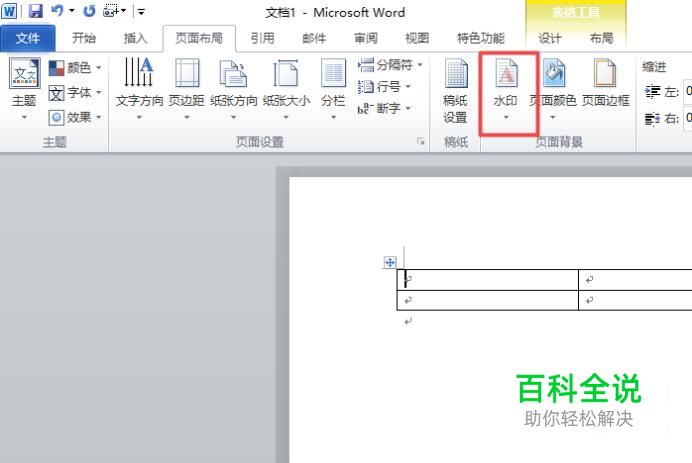Open the theme 颜色 dropdown
The height and width of the screenshot is (463, 692).
75,68
